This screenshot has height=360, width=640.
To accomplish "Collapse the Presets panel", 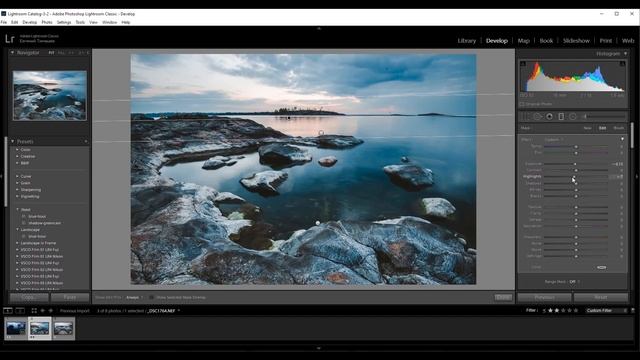I will [x=12, y=142].
